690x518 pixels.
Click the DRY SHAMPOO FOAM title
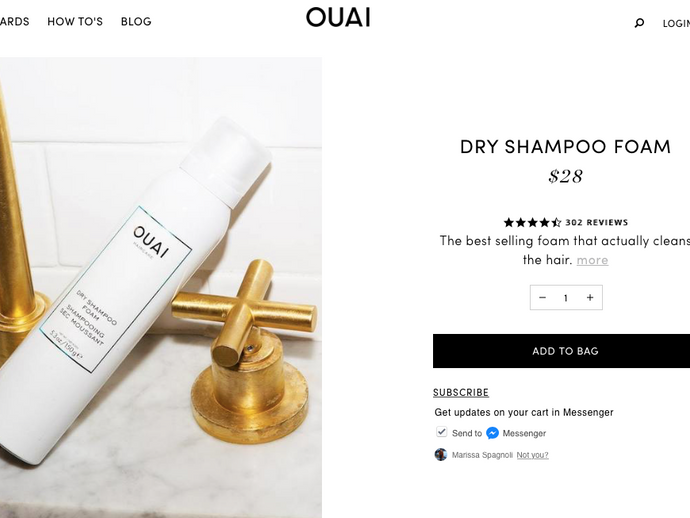565,147
